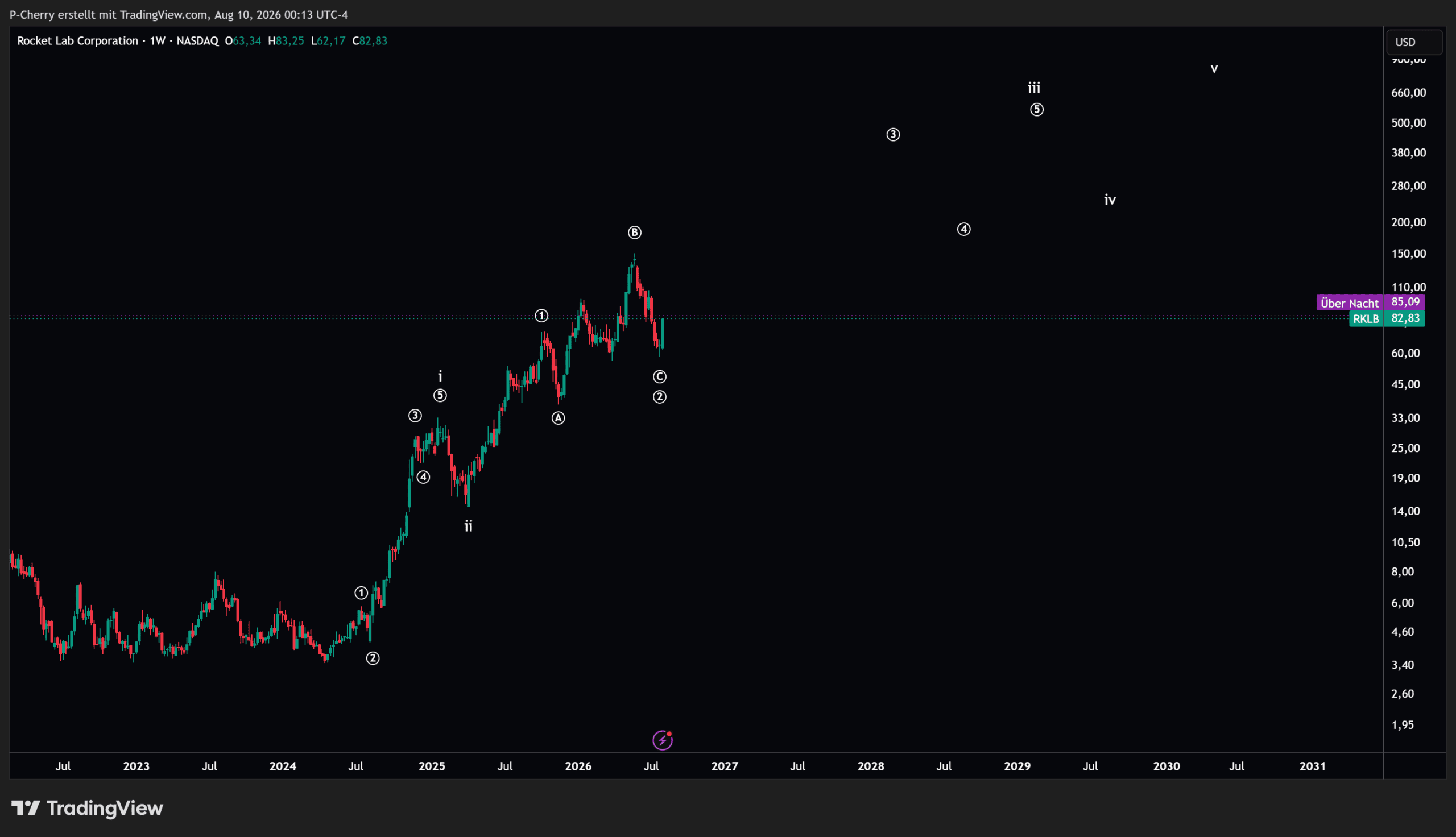
Task: Click the NASDAQ exchange label
Action: pos(197,41)
